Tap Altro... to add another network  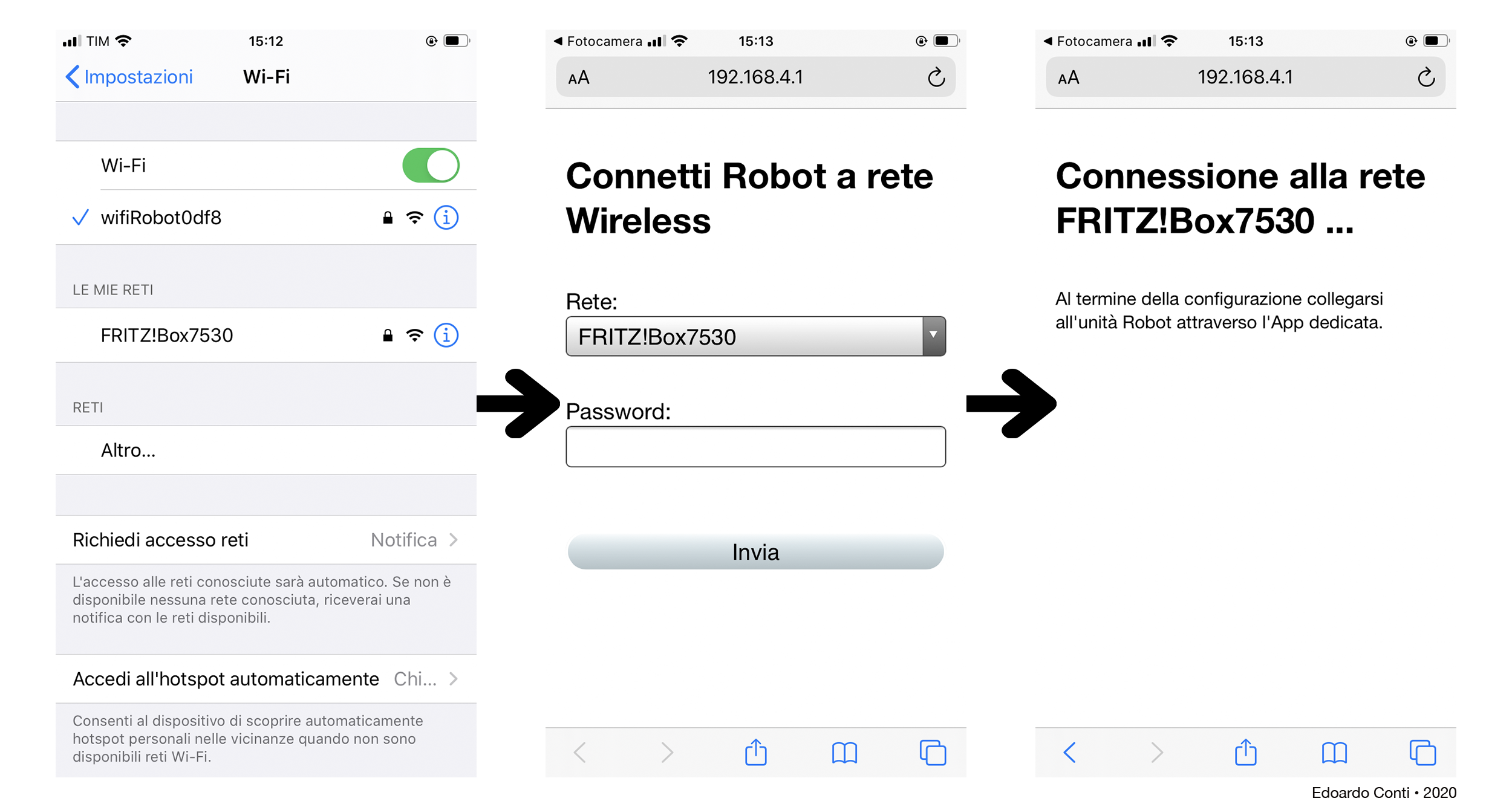coord(266,450)
